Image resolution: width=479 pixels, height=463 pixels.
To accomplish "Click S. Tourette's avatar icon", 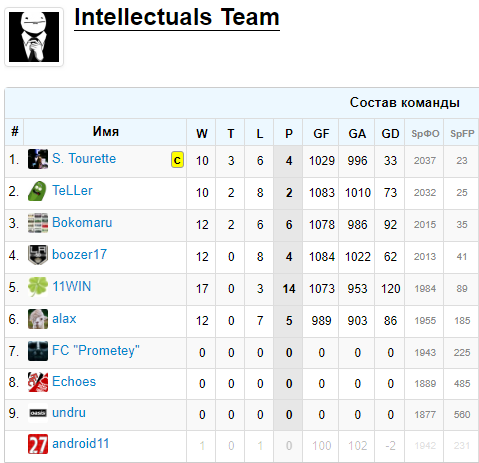I will [38, 159].
